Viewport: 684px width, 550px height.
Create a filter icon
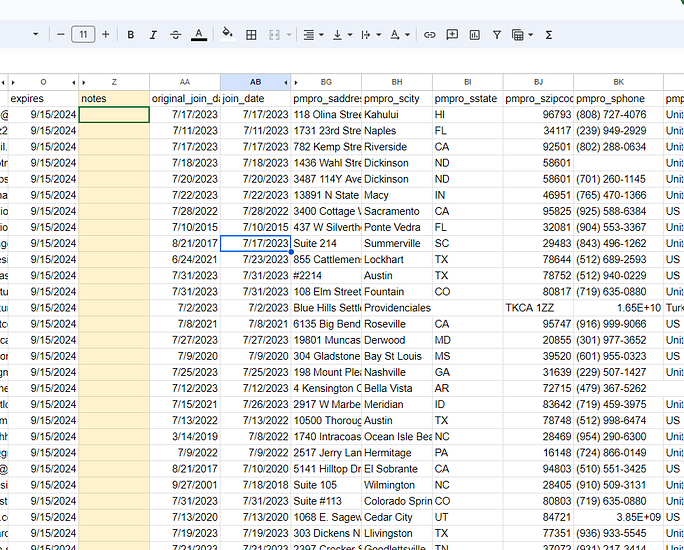click(x=497, y=35)
